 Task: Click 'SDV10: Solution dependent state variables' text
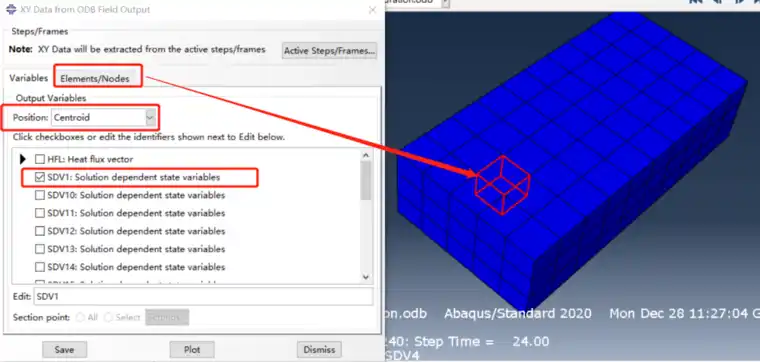[136, 195]
